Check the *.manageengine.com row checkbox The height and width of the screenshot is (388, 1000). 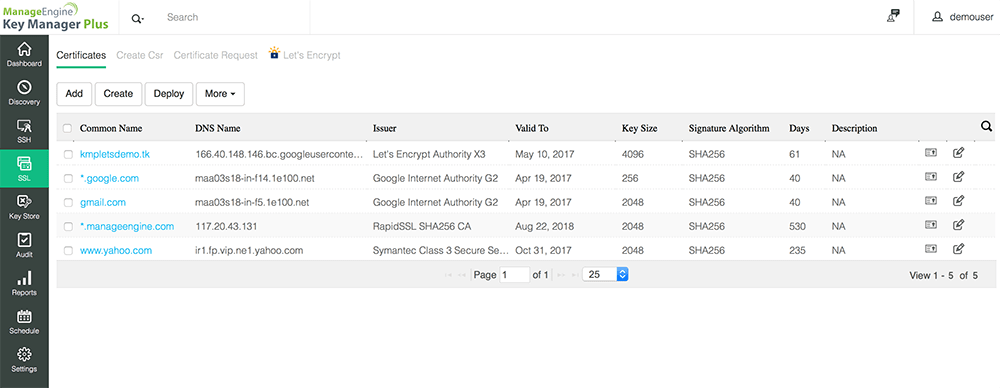(x=68, y=227)
